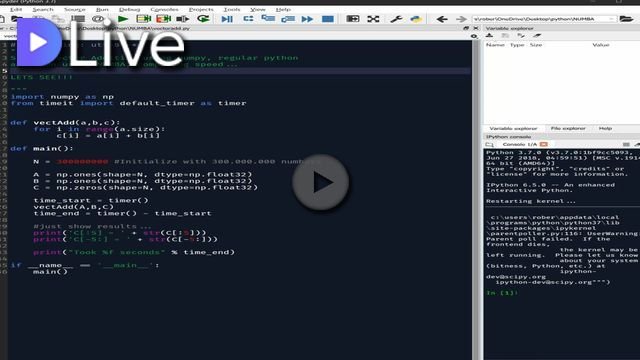Sort variables by the Value column header
The image size is (640, 360).
600,45
